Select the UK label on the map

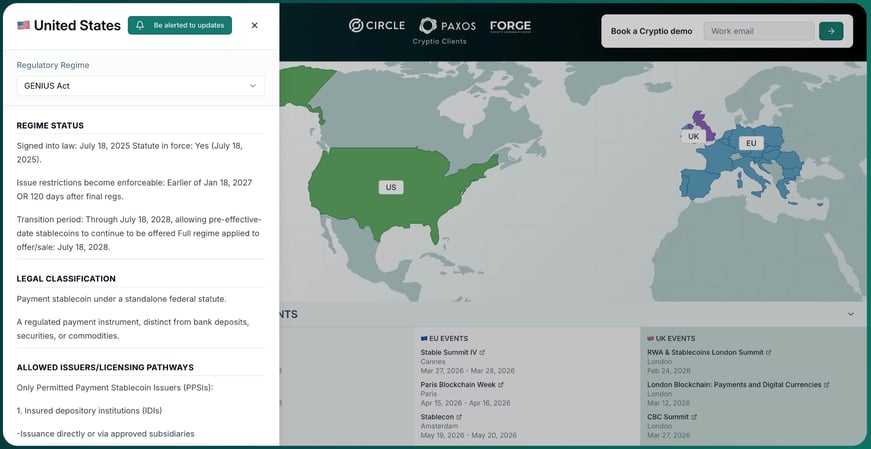click(x=693, y=136)
